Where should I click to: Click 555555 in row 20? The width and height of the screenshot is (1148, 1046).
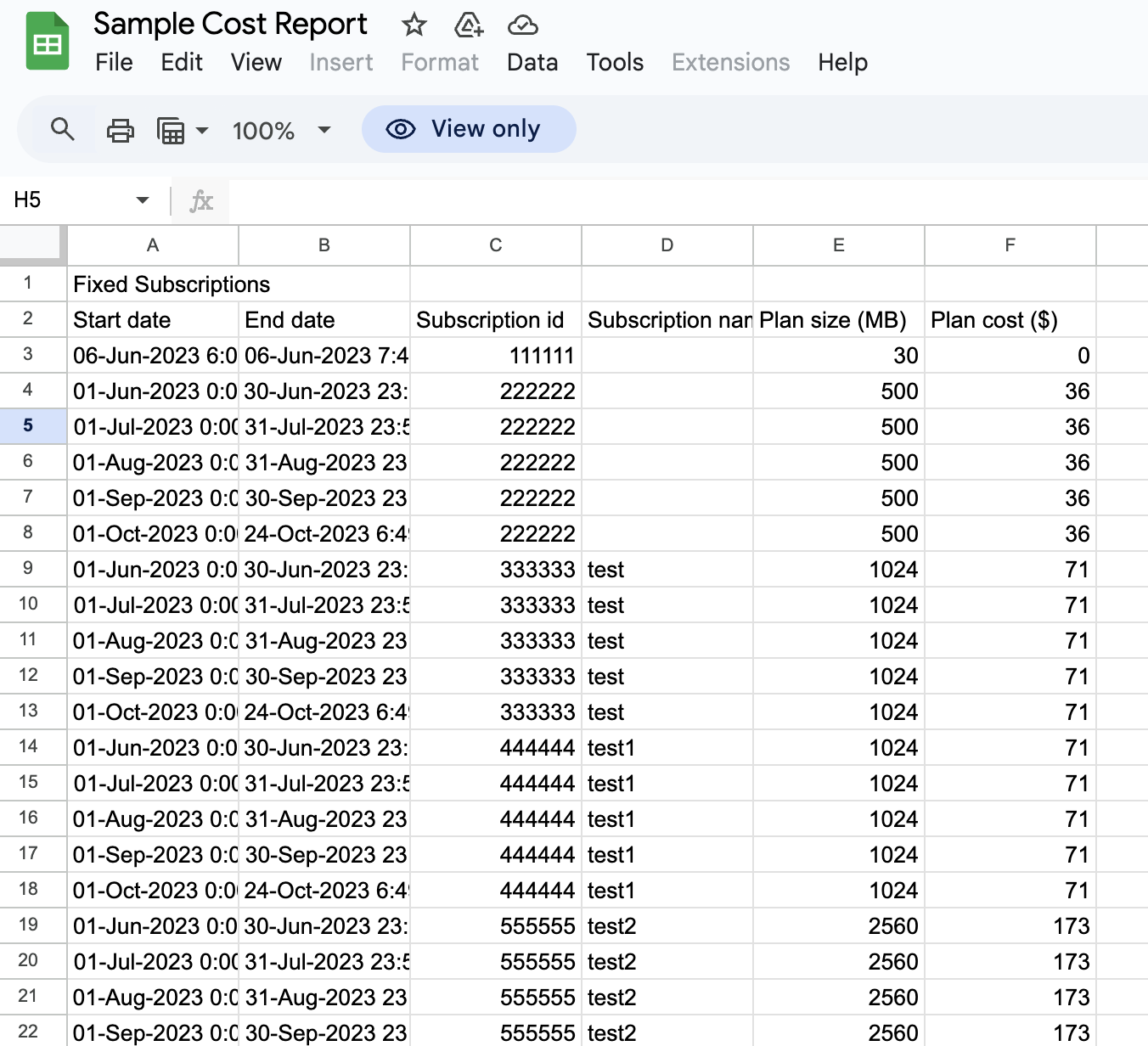click(x=496, y=962)
